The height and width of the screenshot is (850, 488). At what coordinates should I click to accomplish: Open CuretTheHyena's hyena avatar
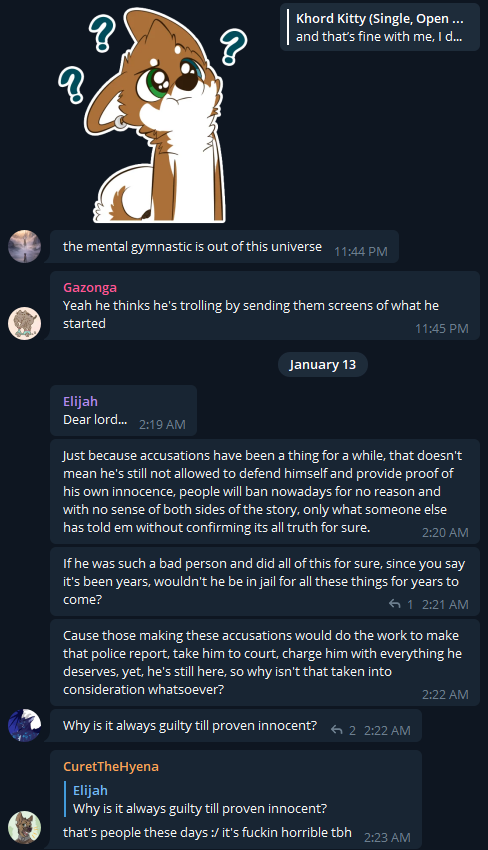click(24, 827)
